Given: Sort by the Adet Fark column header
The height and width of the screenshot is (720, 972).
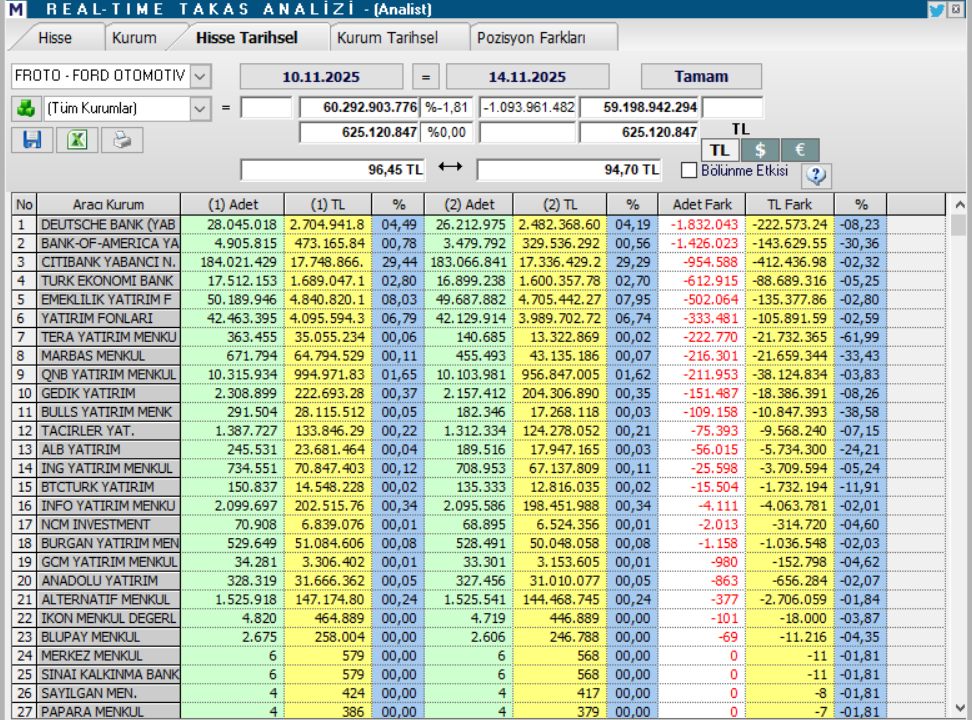Looking at the screenshot, I should click(x=702, y=204).
